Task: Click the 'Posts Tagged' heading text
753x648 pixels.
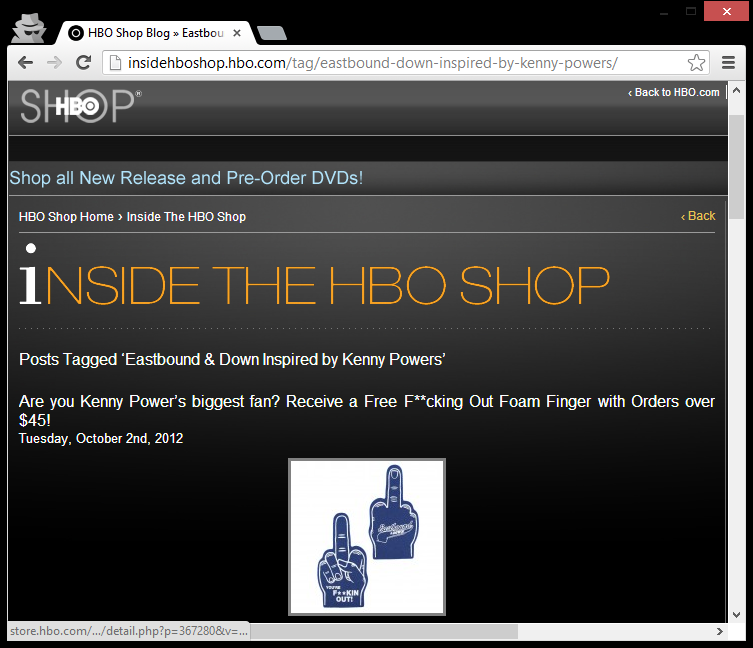Action: pyautogui.click(x=232, y=359)
